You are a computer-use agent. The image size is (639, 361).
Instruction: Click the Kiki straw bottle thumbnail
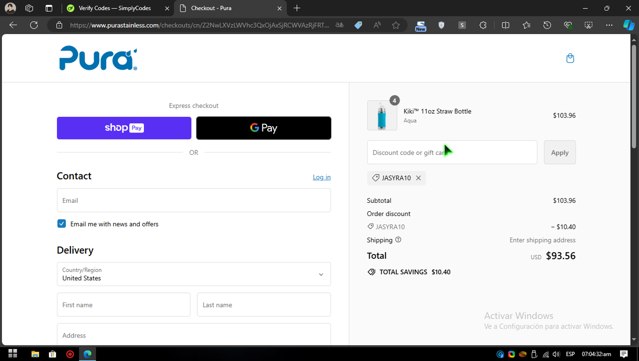382,116
